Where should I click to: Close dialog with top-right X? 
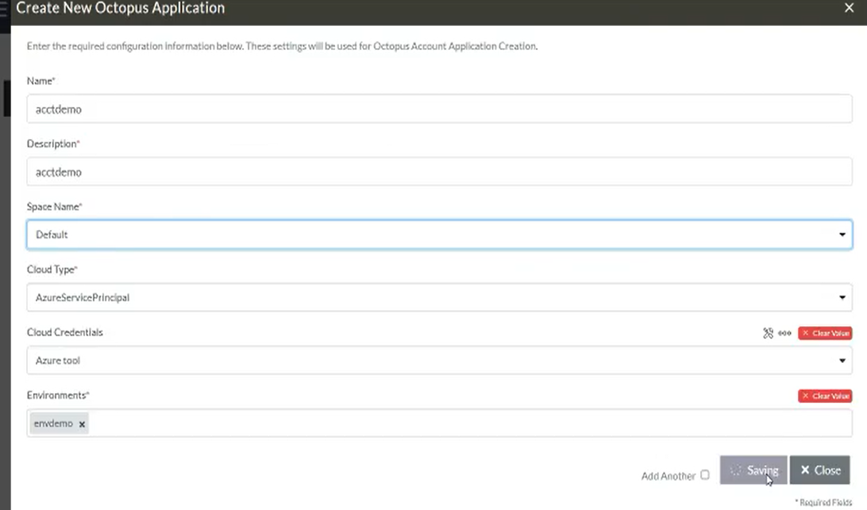point(849,8)
